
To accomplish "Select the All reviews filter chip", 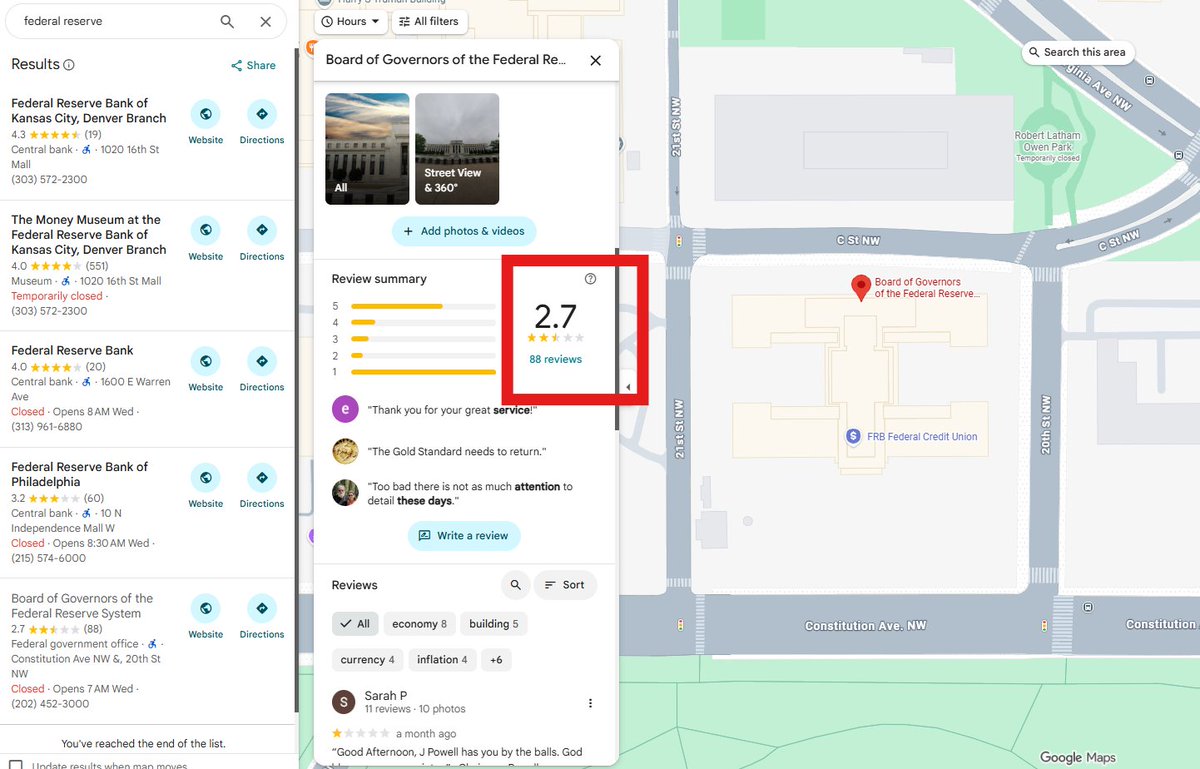I will pos(354,624).
